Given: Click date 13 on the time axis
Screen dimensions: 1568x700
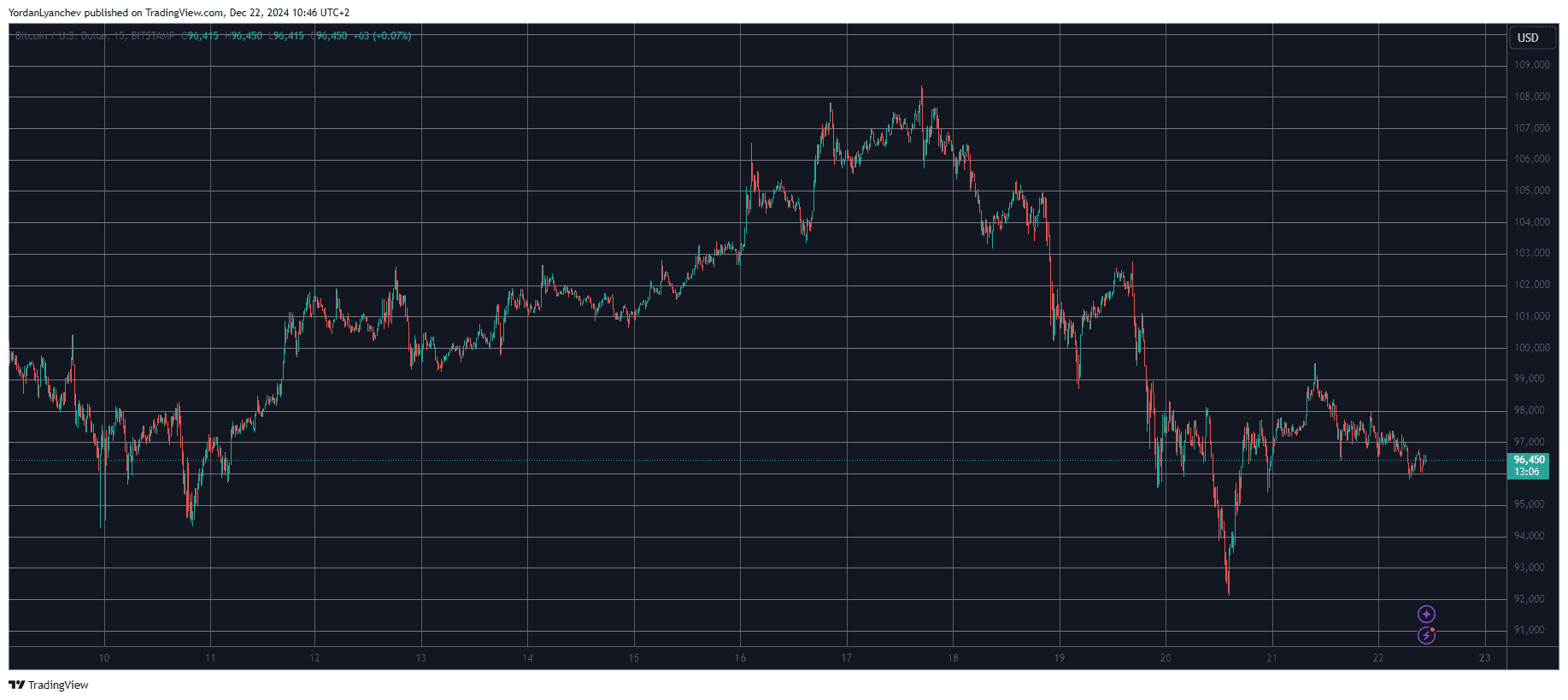Looking at the screenshot, I should (x=421, y=658).
